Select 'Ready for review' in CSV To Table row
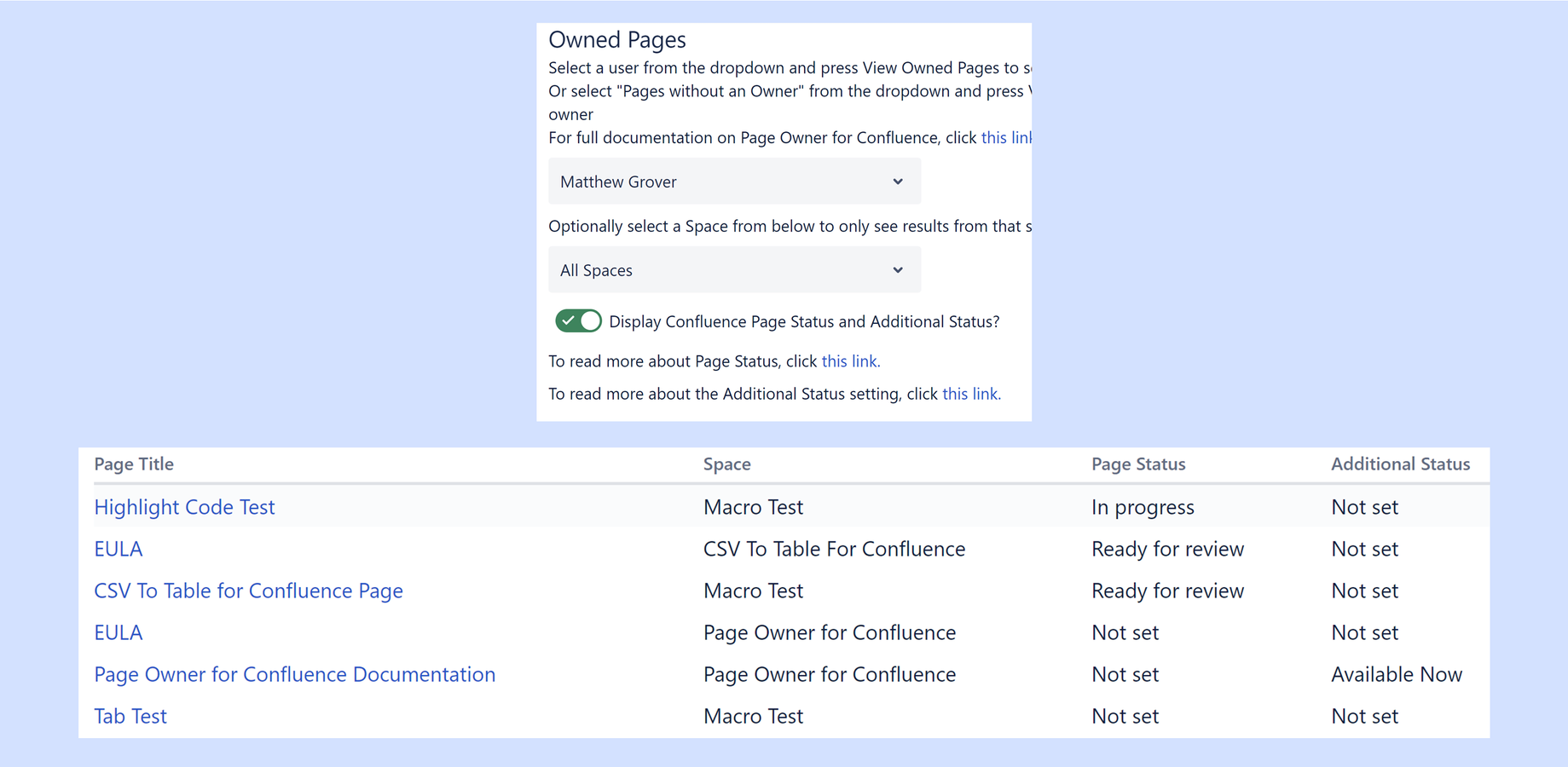 point(1167,590)
